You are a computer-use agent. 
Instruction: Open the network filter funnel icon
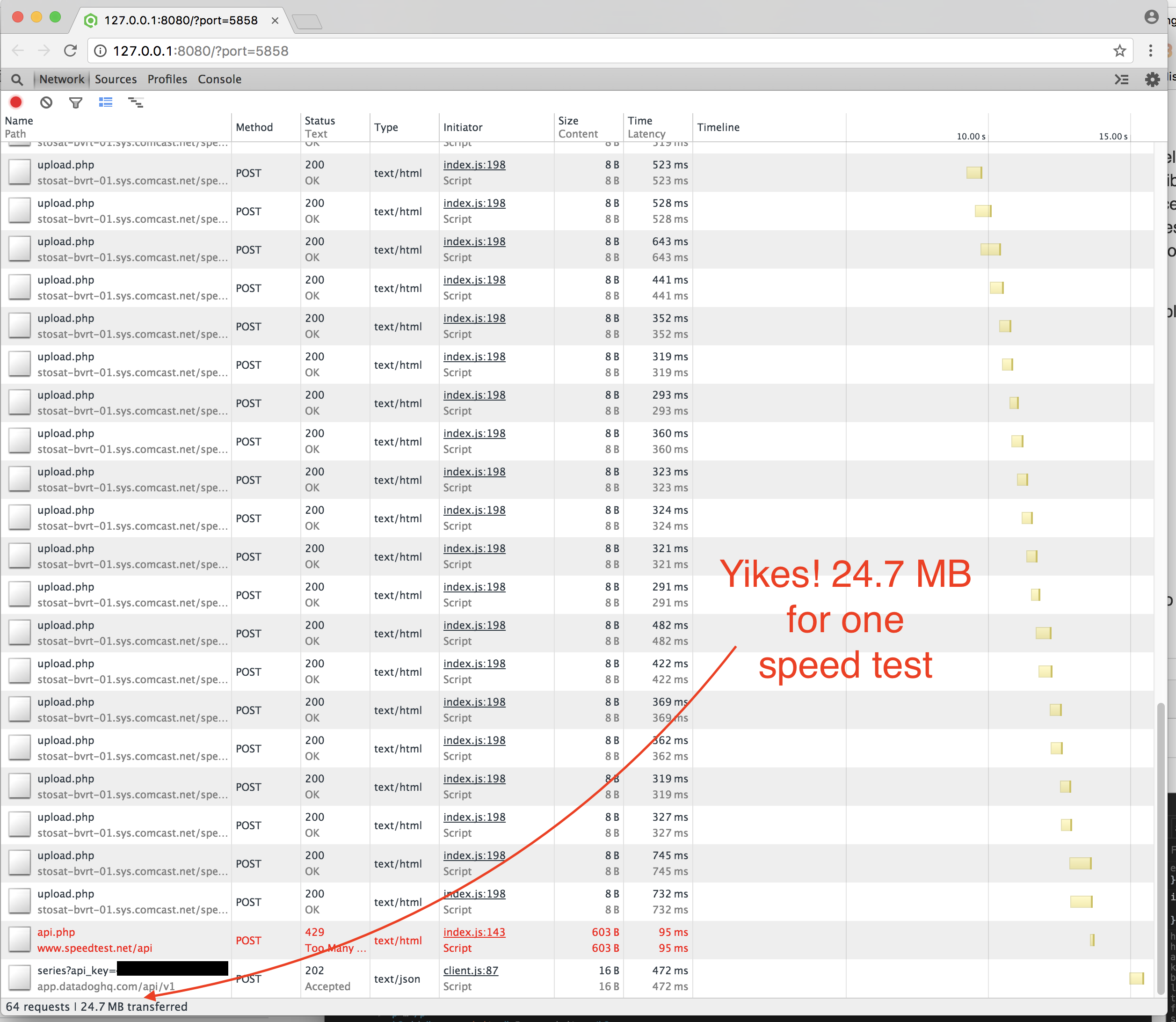click(76, 102)
